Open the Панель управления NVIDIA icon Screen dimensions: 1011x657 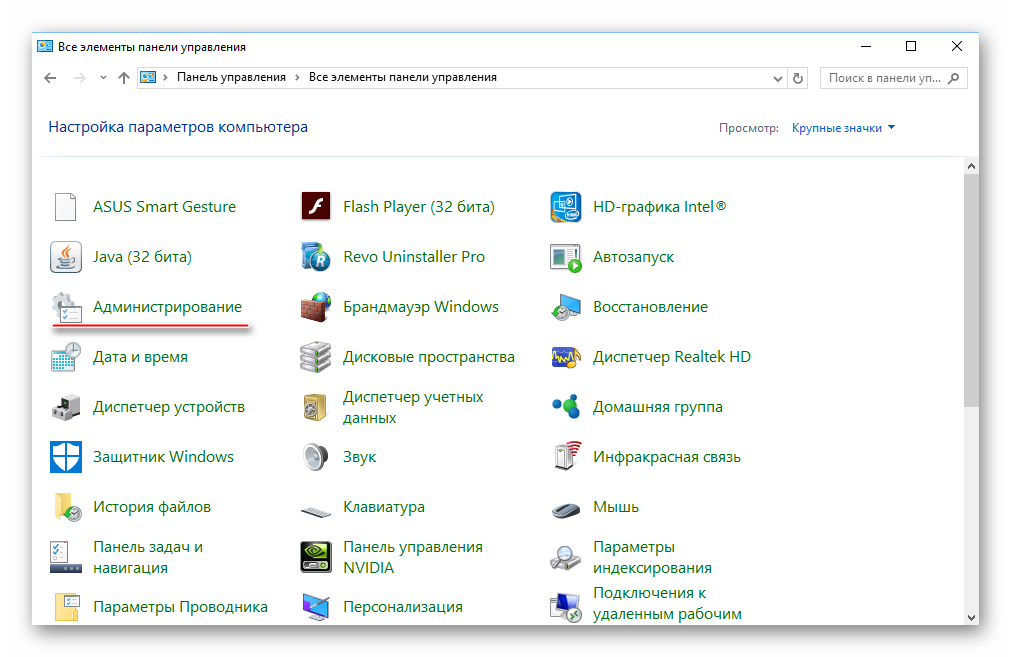pos(316,557)
